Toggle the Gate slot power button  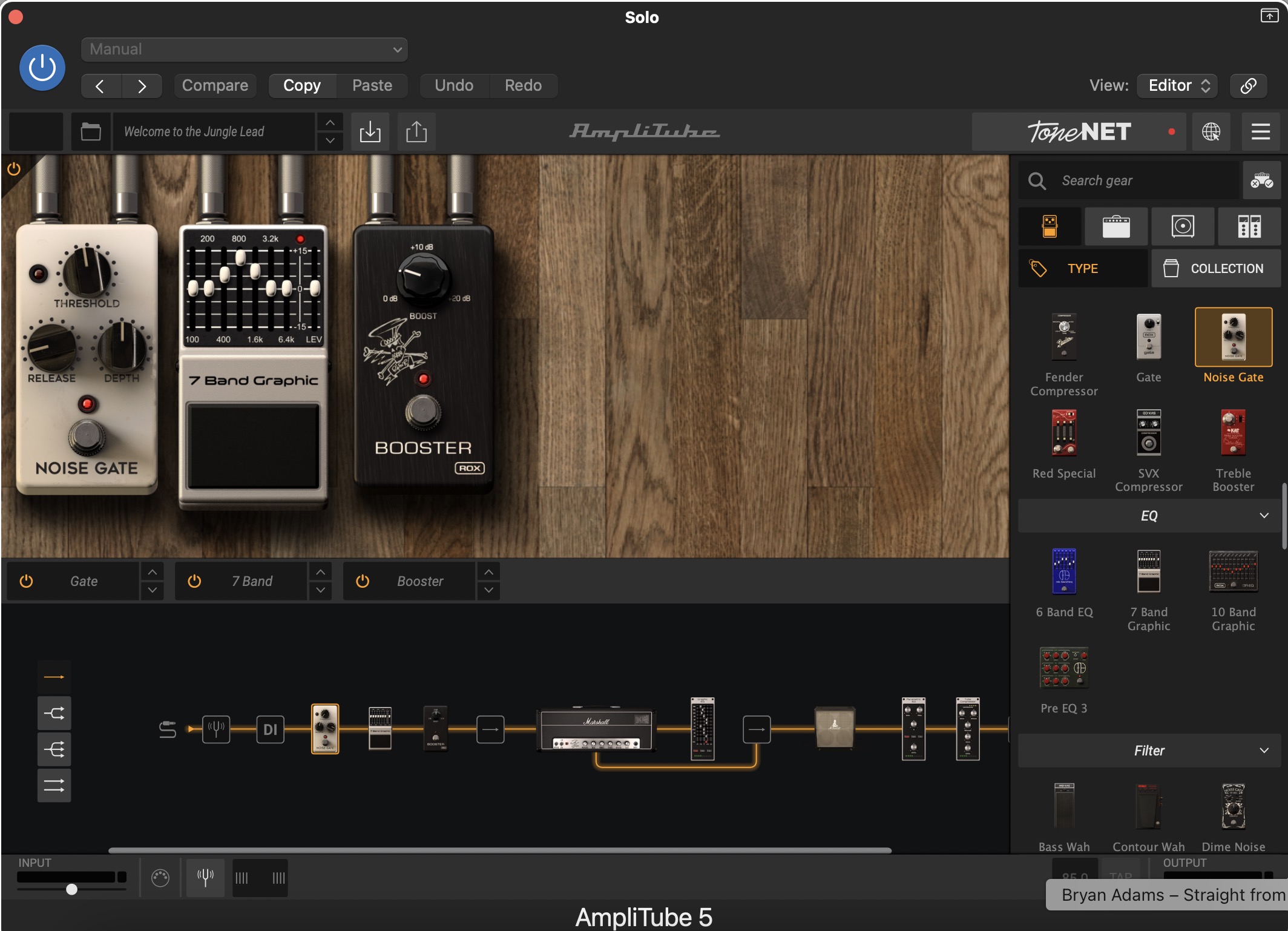[26, 581]
